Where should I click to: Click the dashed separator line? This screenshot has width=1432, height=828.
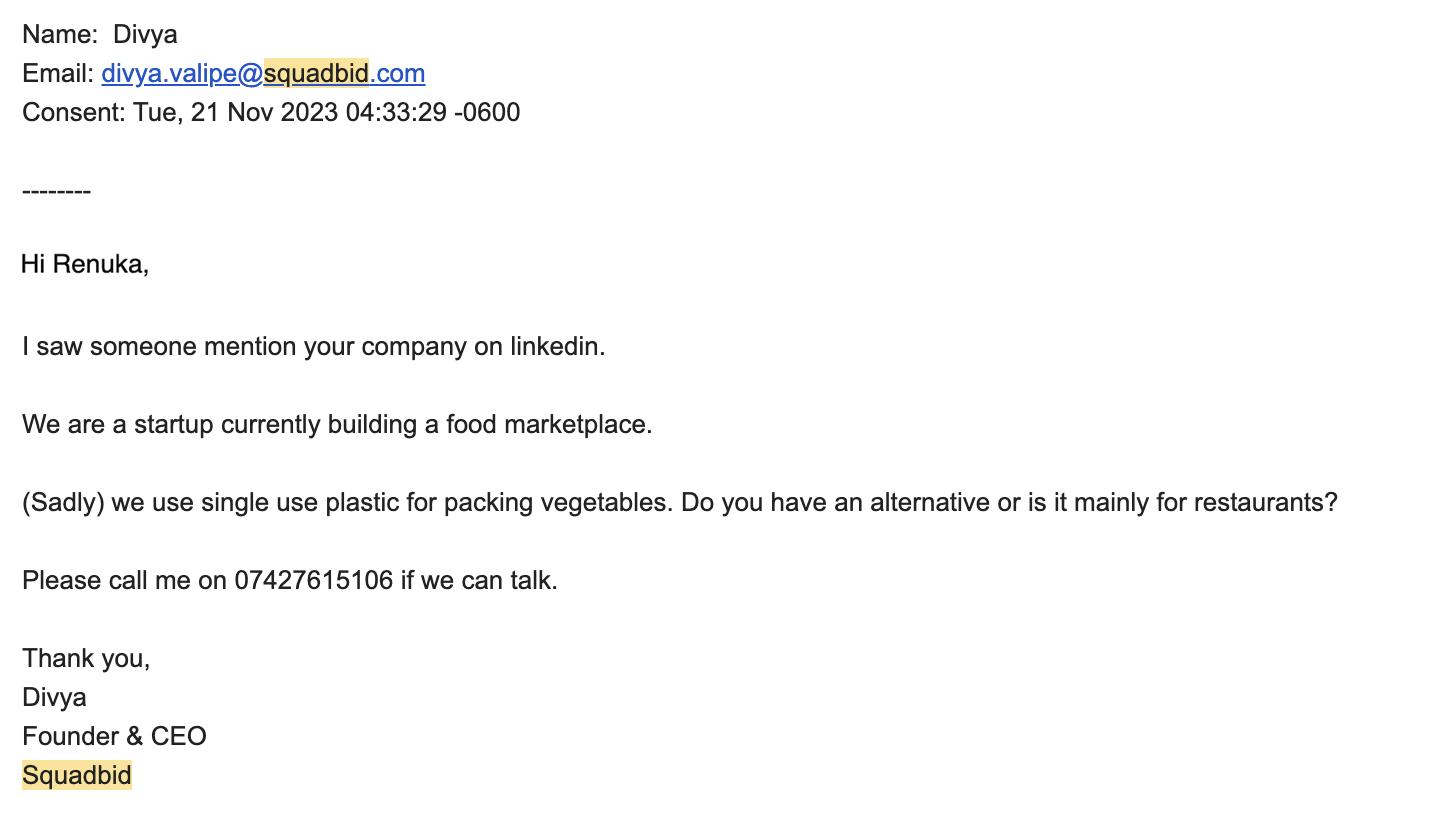pos(56,190)
